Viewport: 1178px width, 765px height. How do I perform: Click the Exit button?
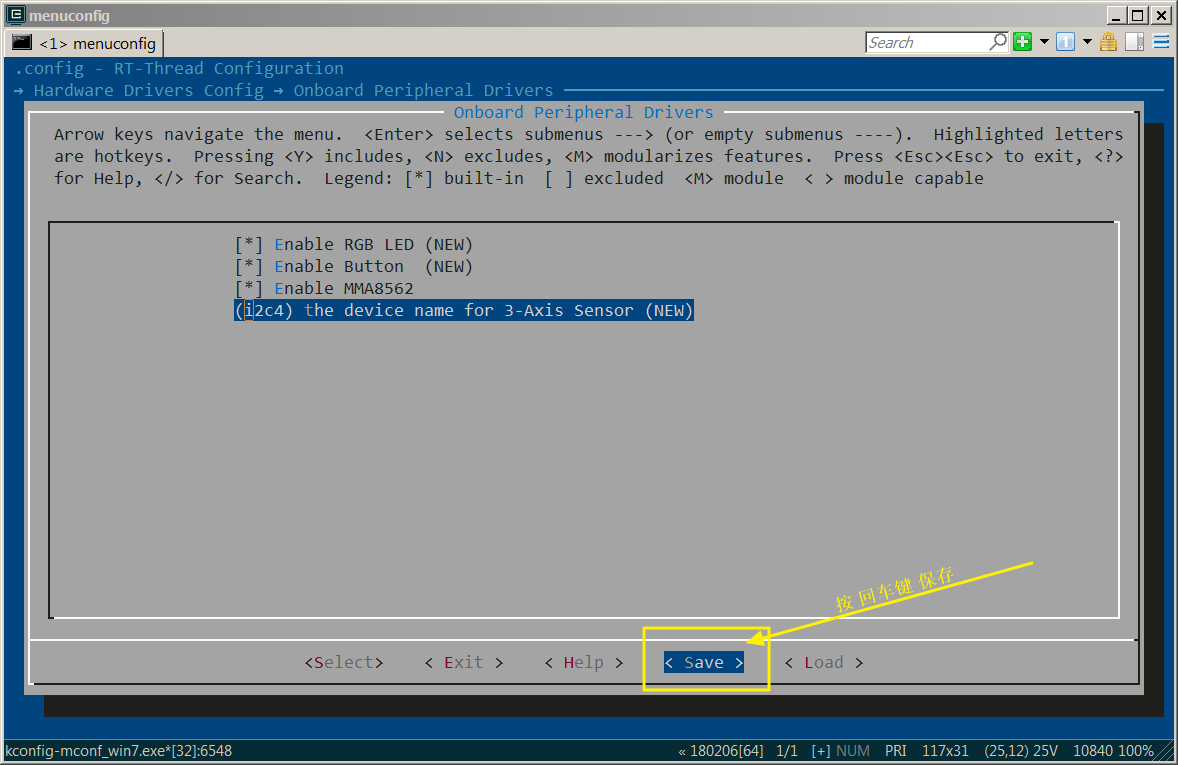click(463, 662)
